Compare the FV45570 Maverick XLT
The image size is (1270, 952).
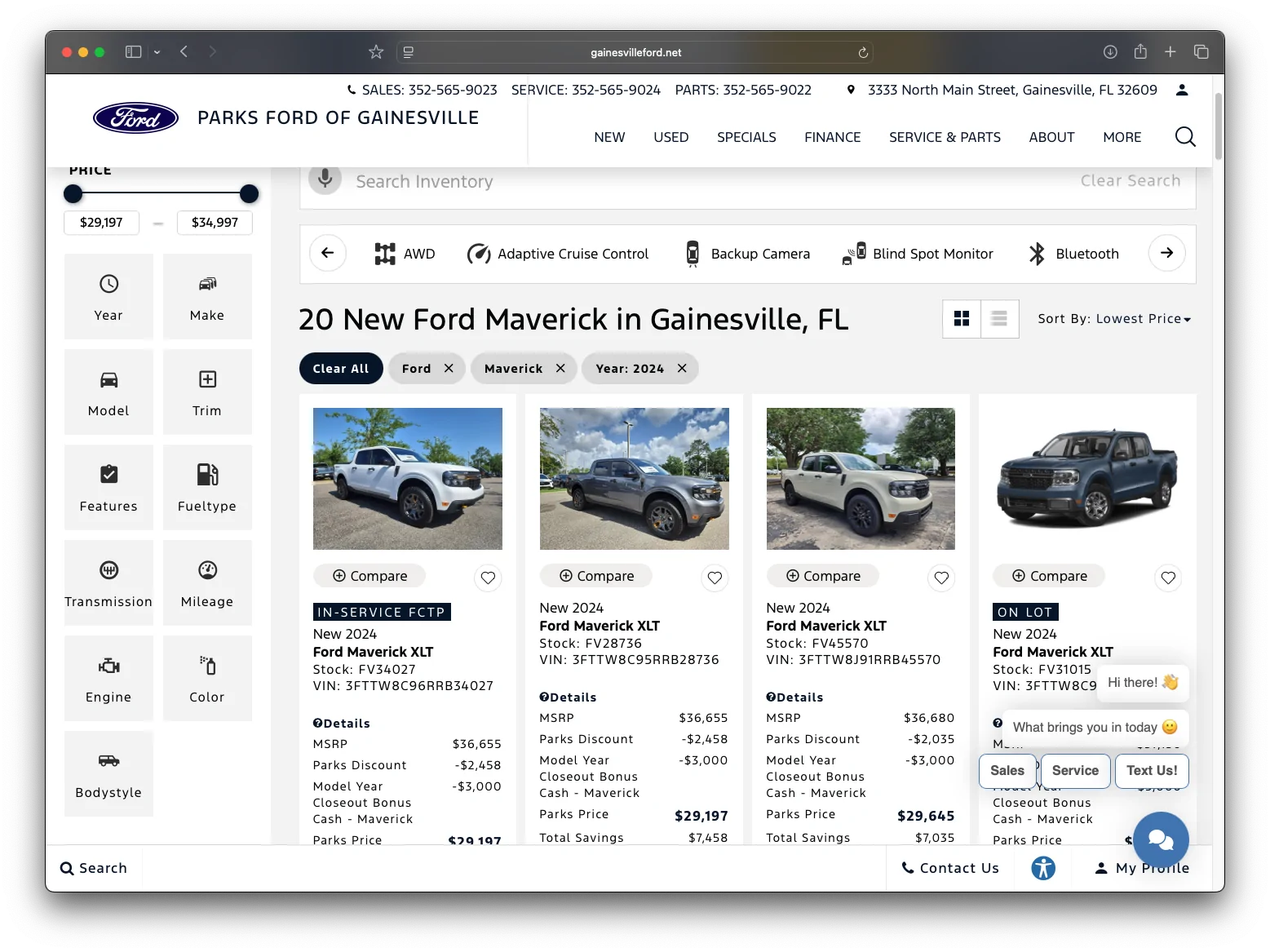[x=823, y=576]
